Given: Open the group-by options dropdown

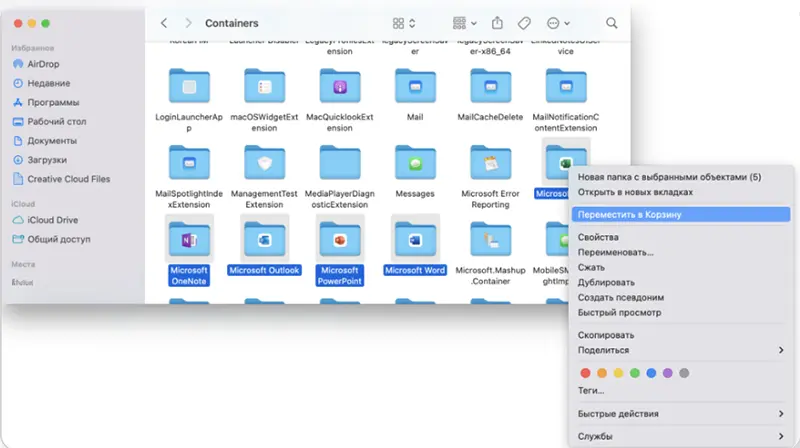Looking at the screenshot, I should [x=463, y=22].
